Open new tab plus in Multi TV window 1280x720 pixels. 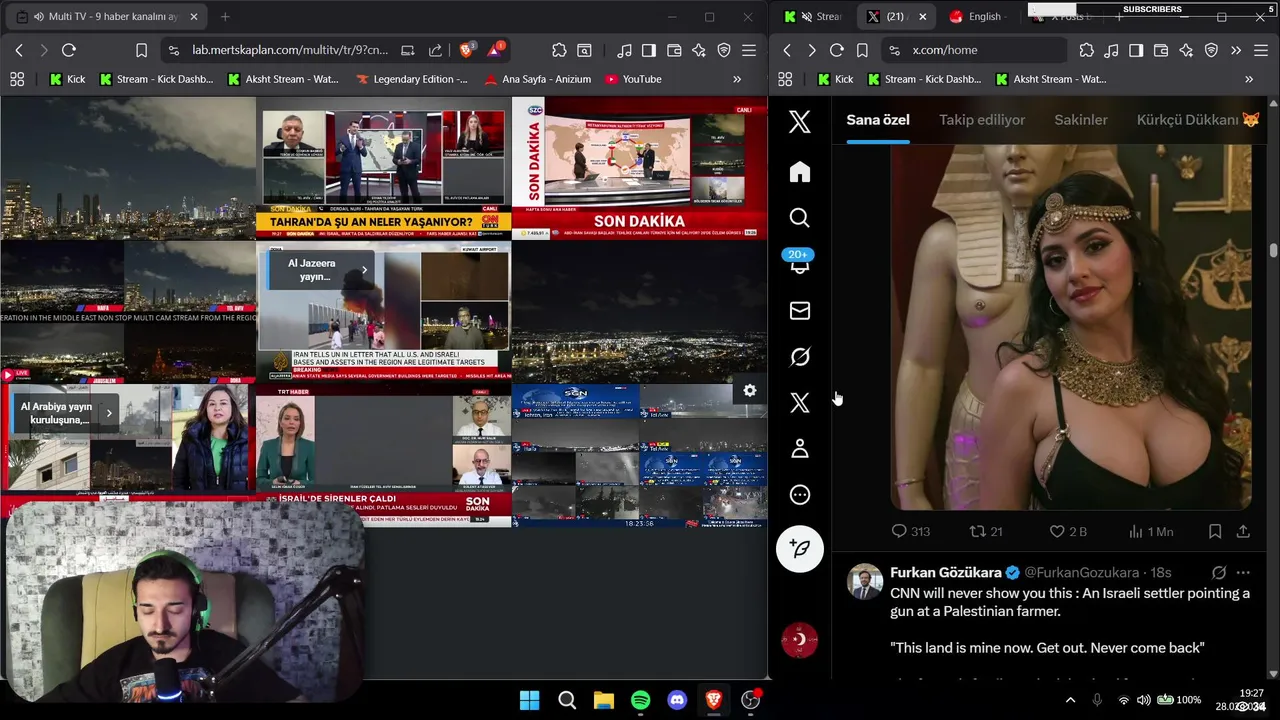(225, 17)
